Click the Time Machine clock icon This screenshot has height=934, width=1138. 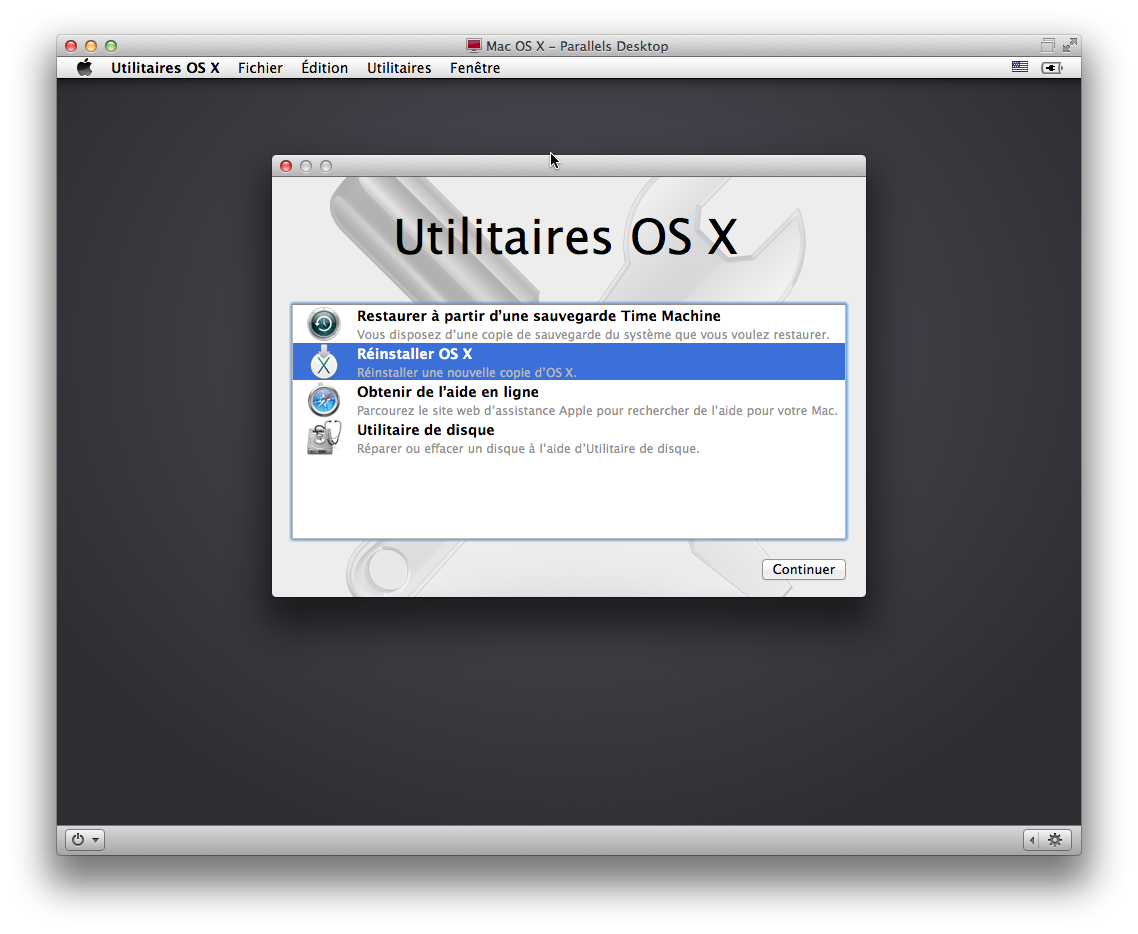point(323,324)
